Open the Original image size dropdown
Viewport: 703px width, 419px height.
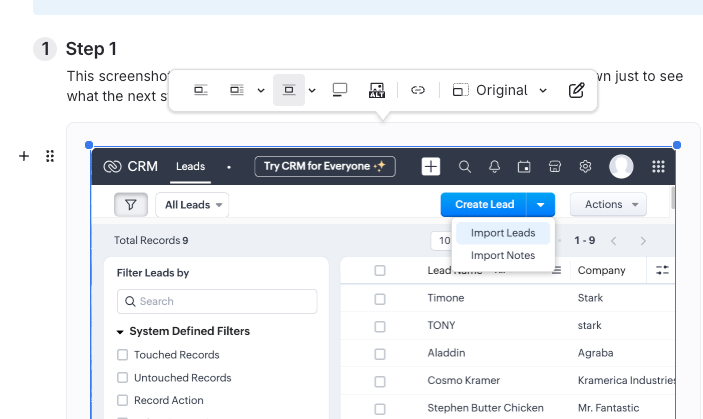(501, 90)
